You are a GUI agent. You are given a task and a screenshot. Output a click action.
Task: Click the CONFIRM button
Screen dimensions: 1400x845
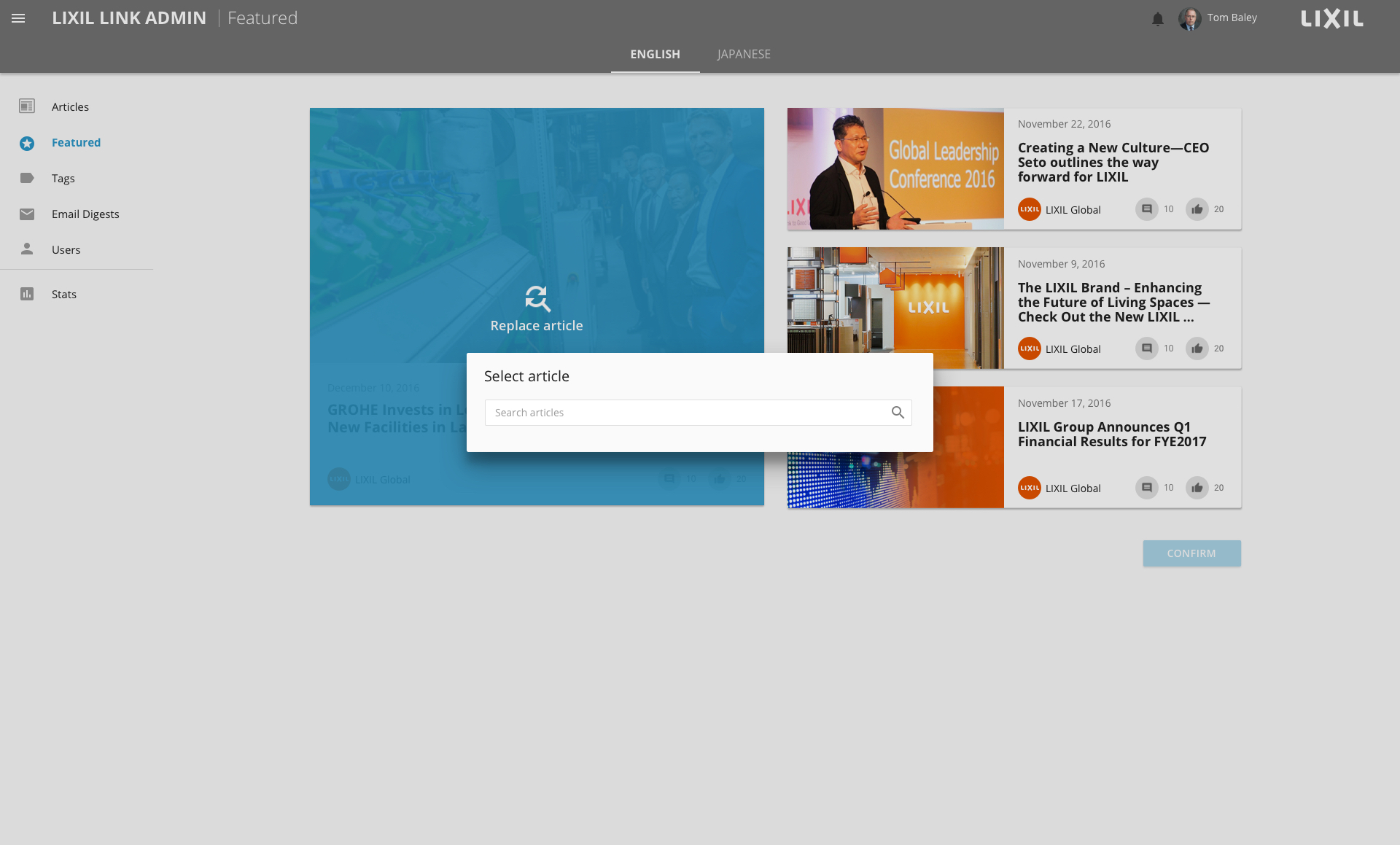[1191, 553]
